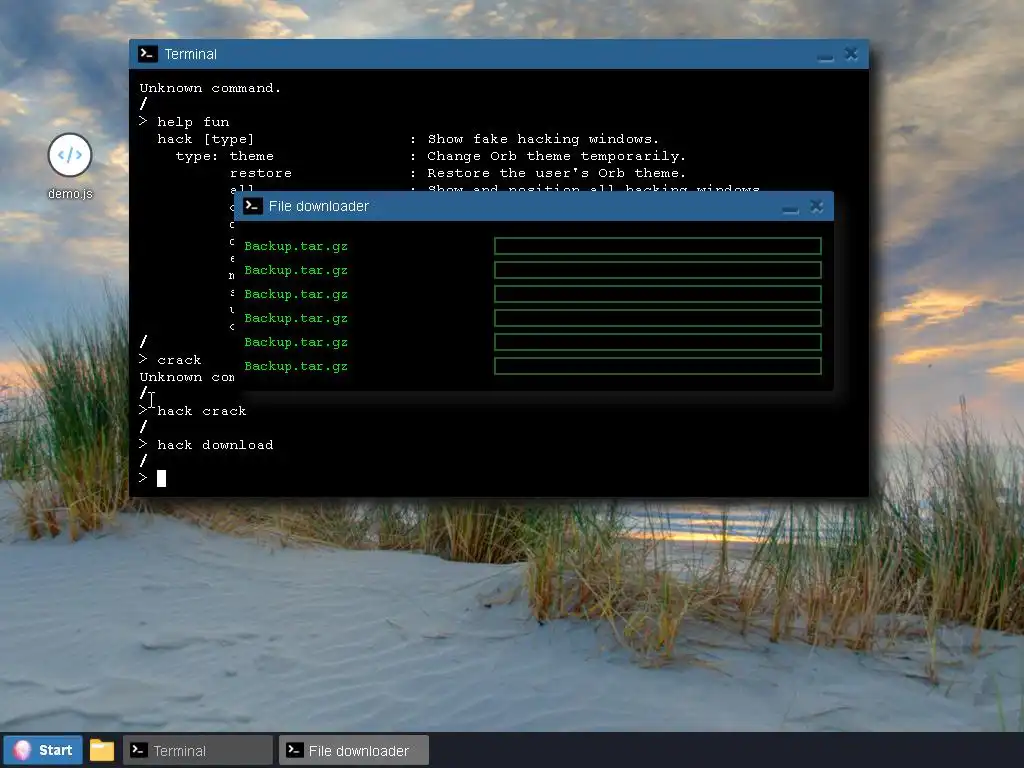Image resolution: width=1024 pixels, height=768 pixels.
Task: Click 'Unknown command.' text at top
Action: (210, 88)
